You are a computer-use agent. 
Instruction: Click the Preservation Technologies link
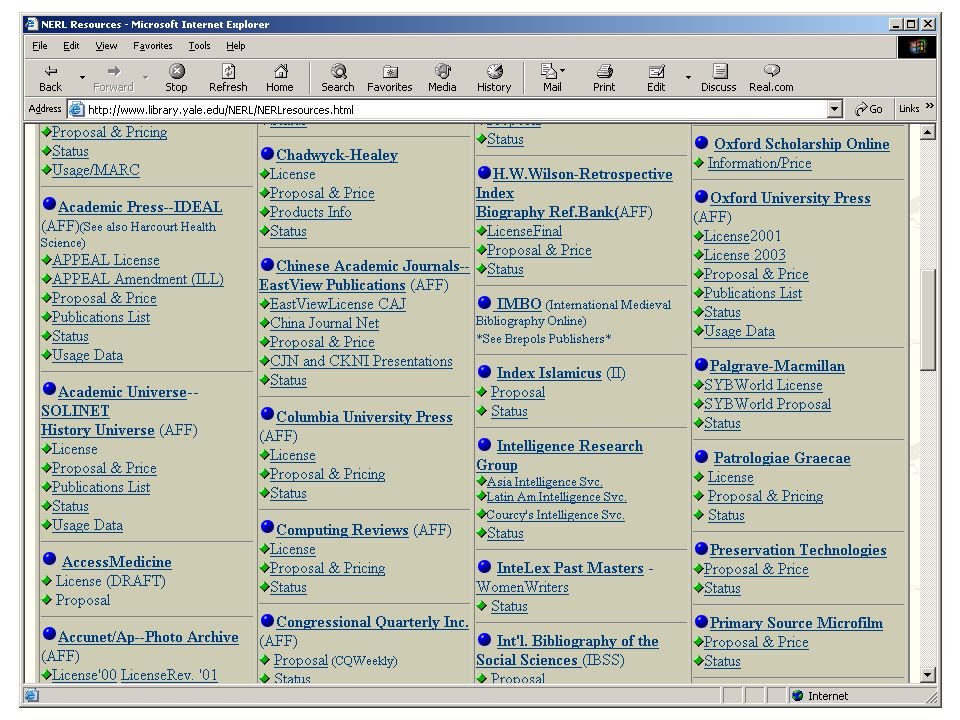pyautogui.click(x=798, y=550)
